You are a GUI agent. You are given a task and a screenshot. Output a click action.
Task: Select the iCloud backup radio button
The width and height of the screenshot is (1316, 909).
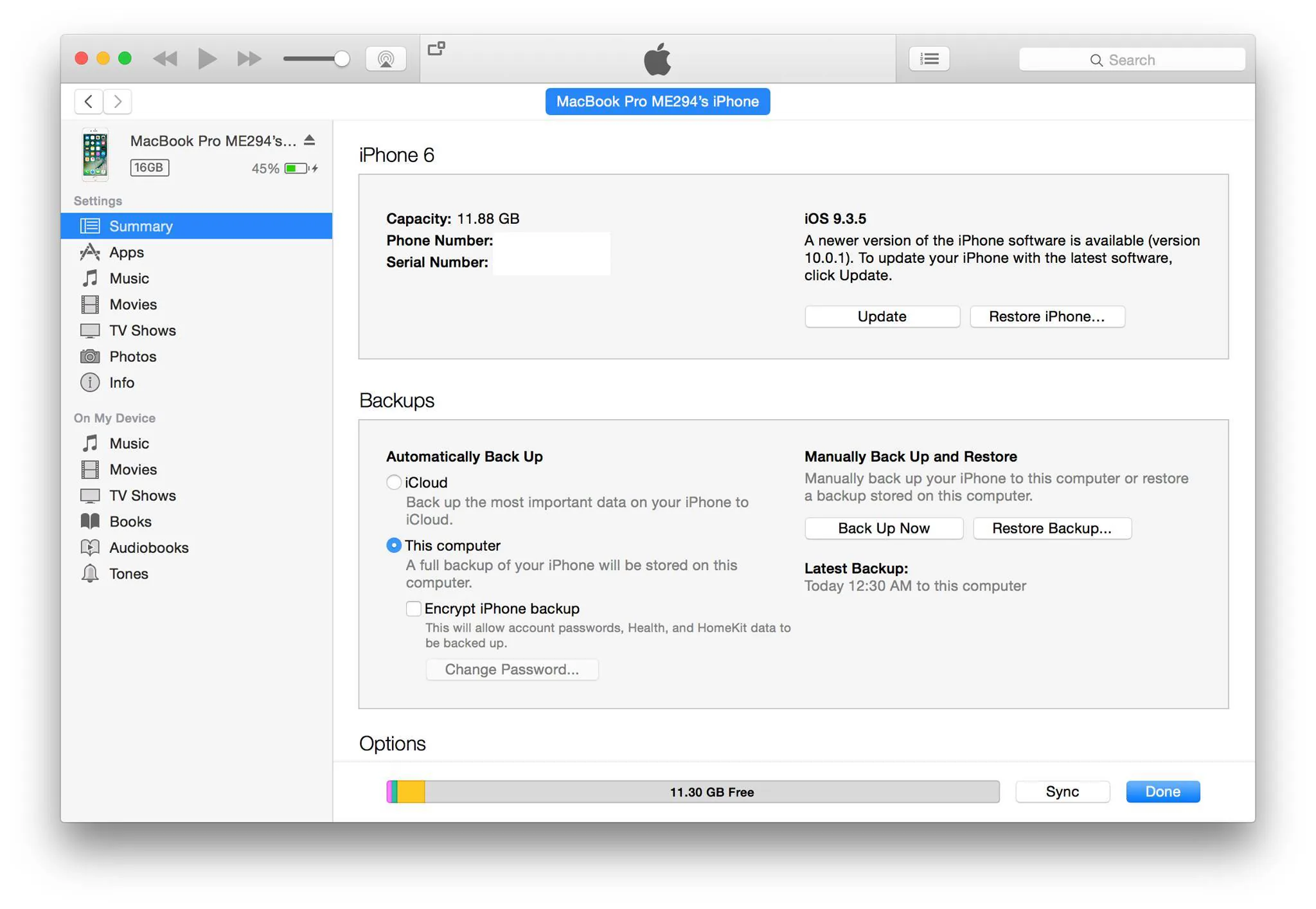(394, 482)
